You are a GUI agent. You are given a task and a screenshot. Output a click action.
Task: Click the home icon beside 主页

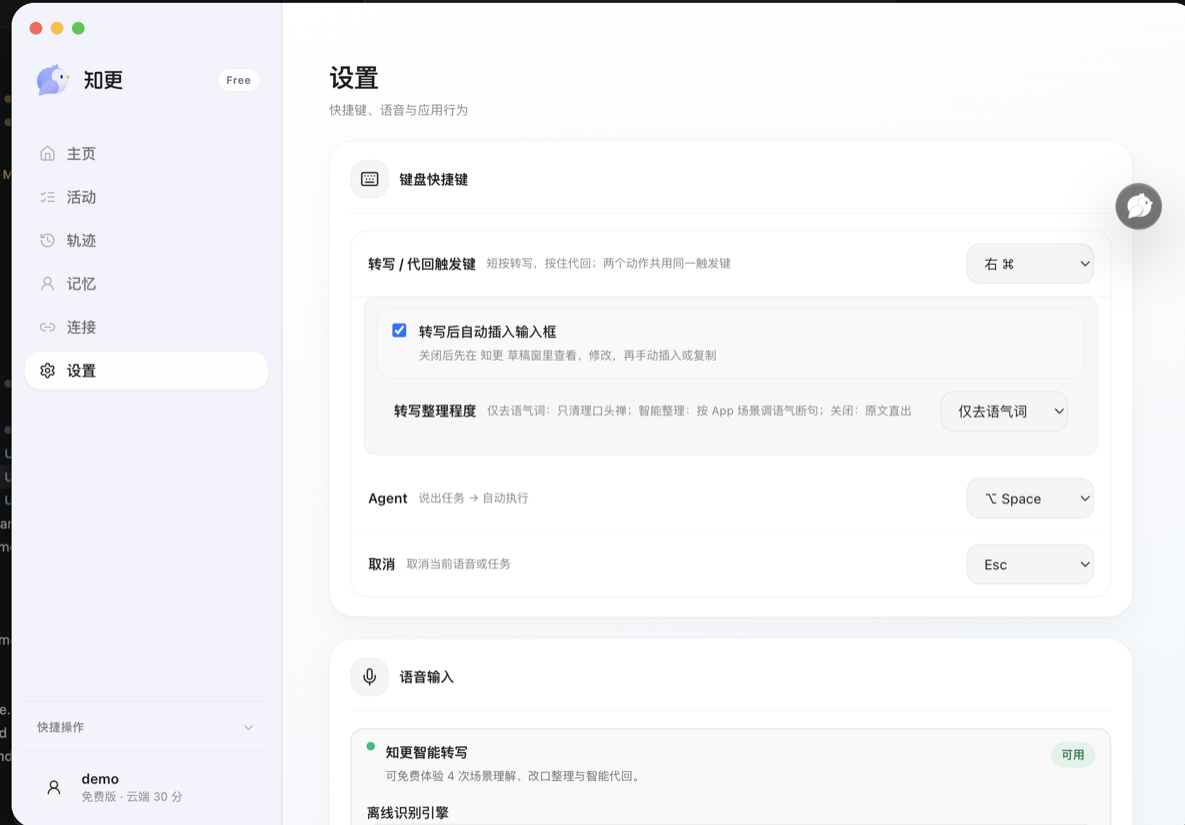pos(48,153)
